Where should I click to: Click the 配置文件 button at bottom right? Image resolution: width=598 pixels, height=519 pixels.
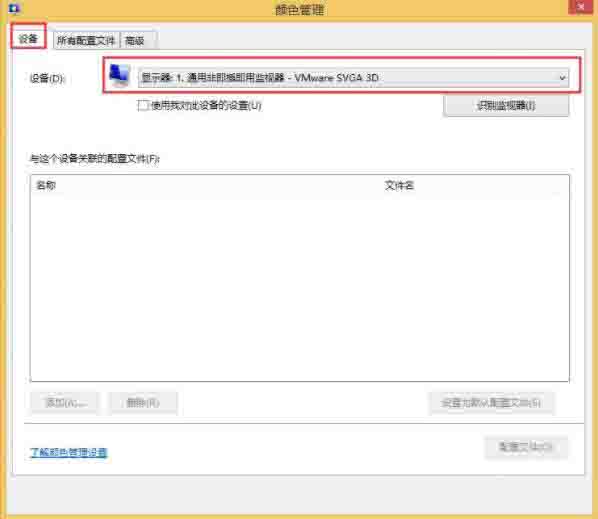click(526, 447)
